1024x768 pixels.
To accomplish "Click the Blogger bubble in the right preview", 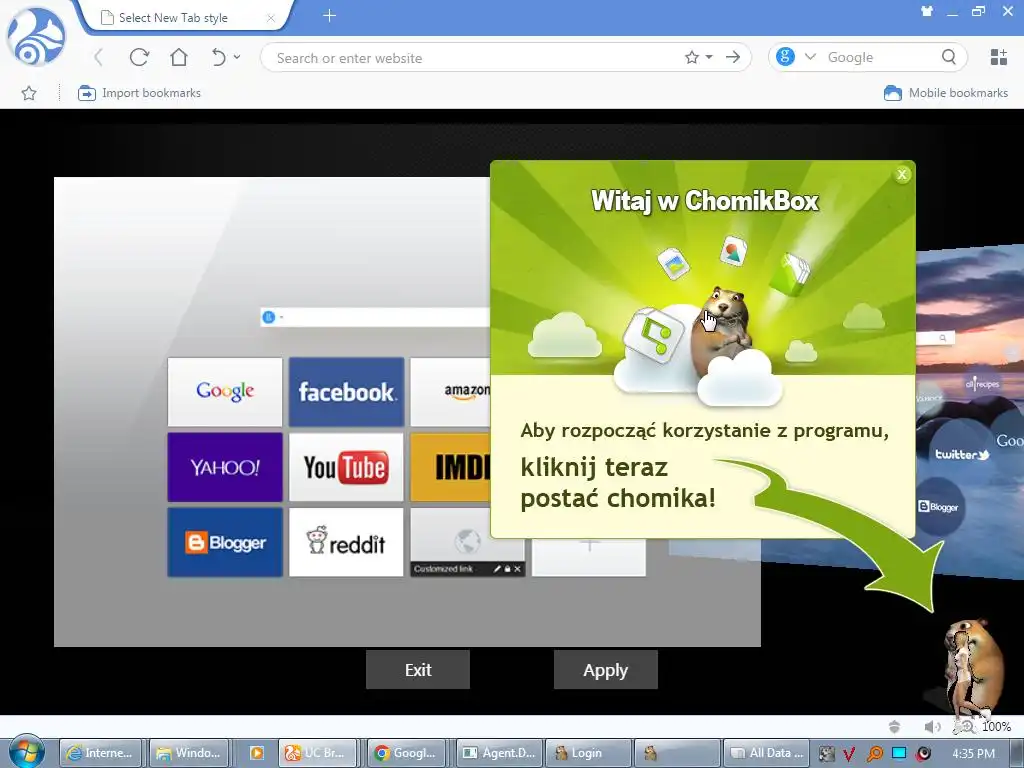I will (x=938, y=506).
